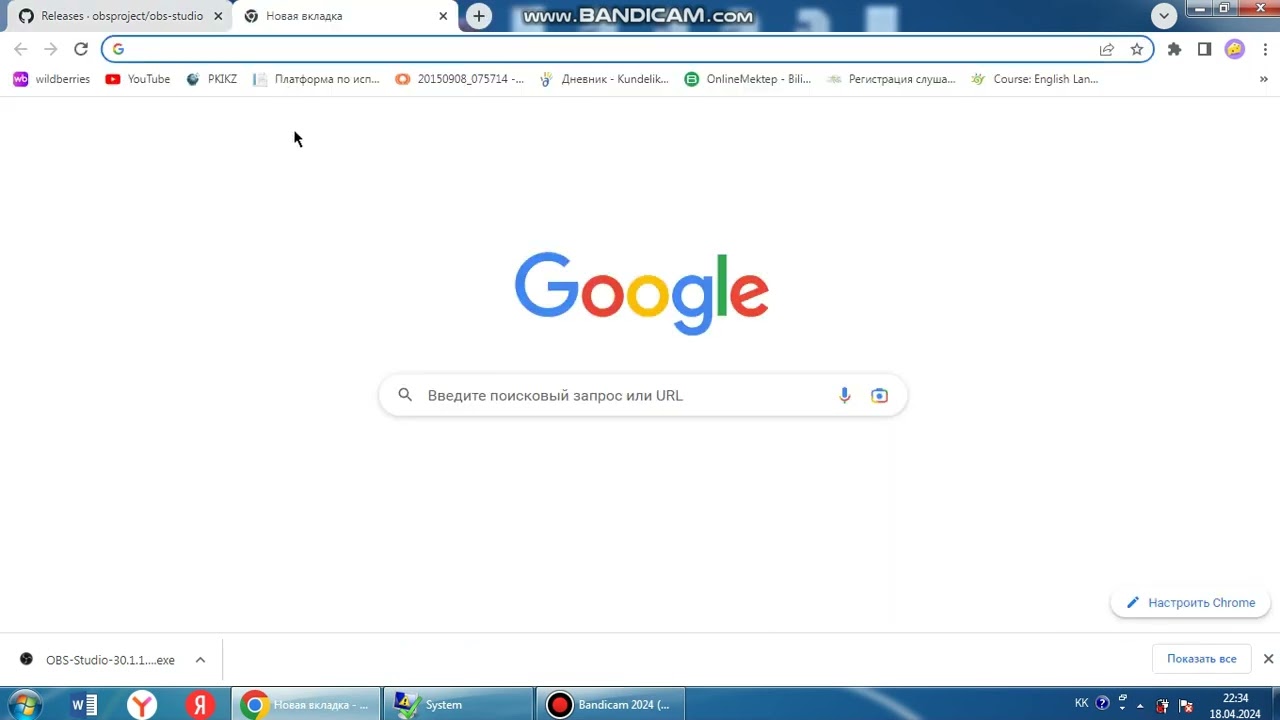Show hidden tray icons arrow

pyautogui.click(x=1140, y=705)
